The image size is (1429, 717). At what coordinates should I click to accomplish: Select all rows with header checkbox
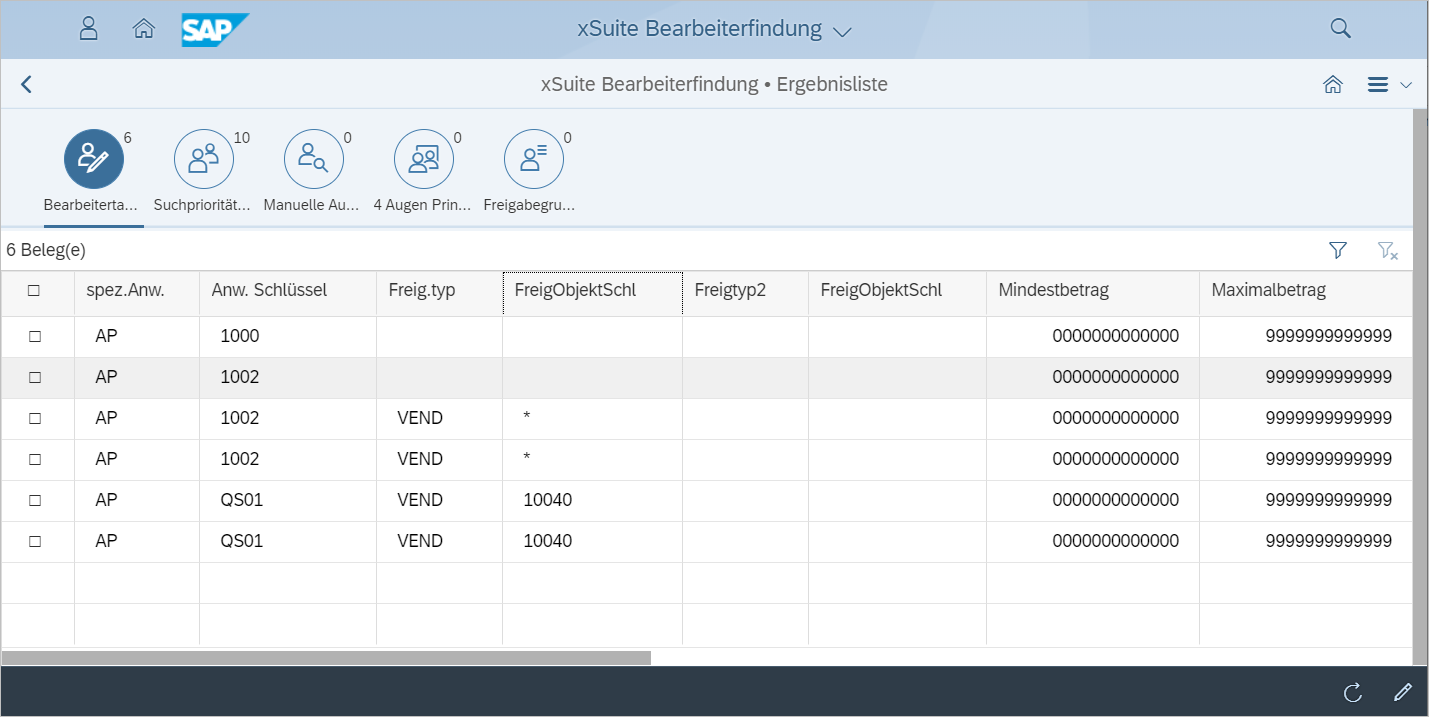tap(34, 291)
